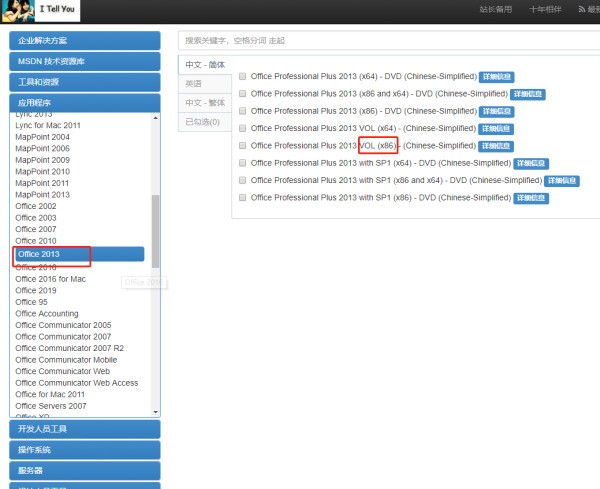Image resolution: width=600 pixels, height=489 pixels.
Task: Show 详细信息 for Office 2013 SP1 (x86 and x64)
Action: (x=562, y=181)
